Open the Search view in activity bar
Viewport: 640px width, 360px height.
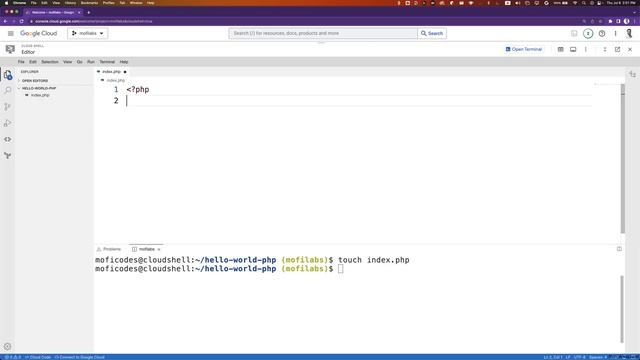pos(7,90)
